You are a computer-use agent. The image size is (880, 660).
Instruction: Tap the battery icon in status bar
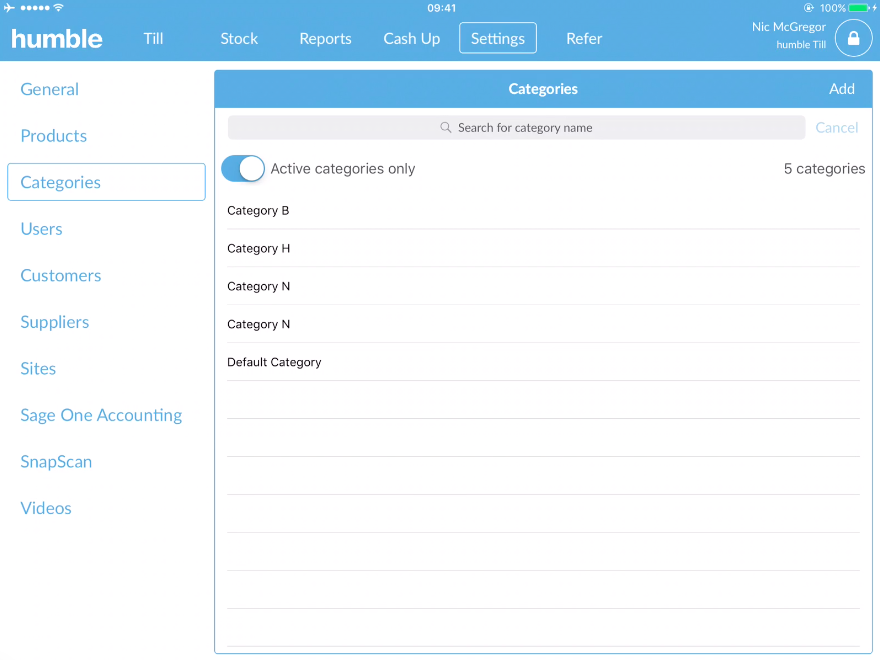(861, 8)
